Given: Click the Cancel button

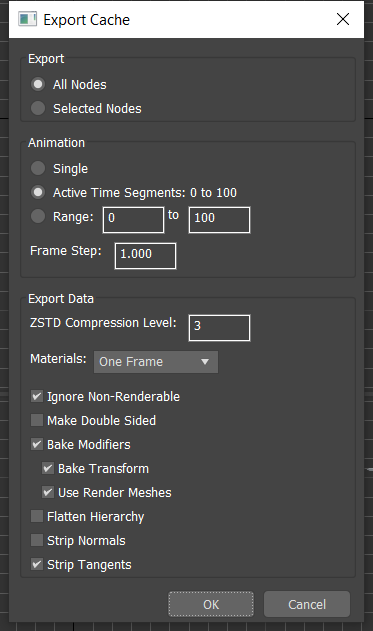Looking at the screenshot, I should (x=307, y=604).
